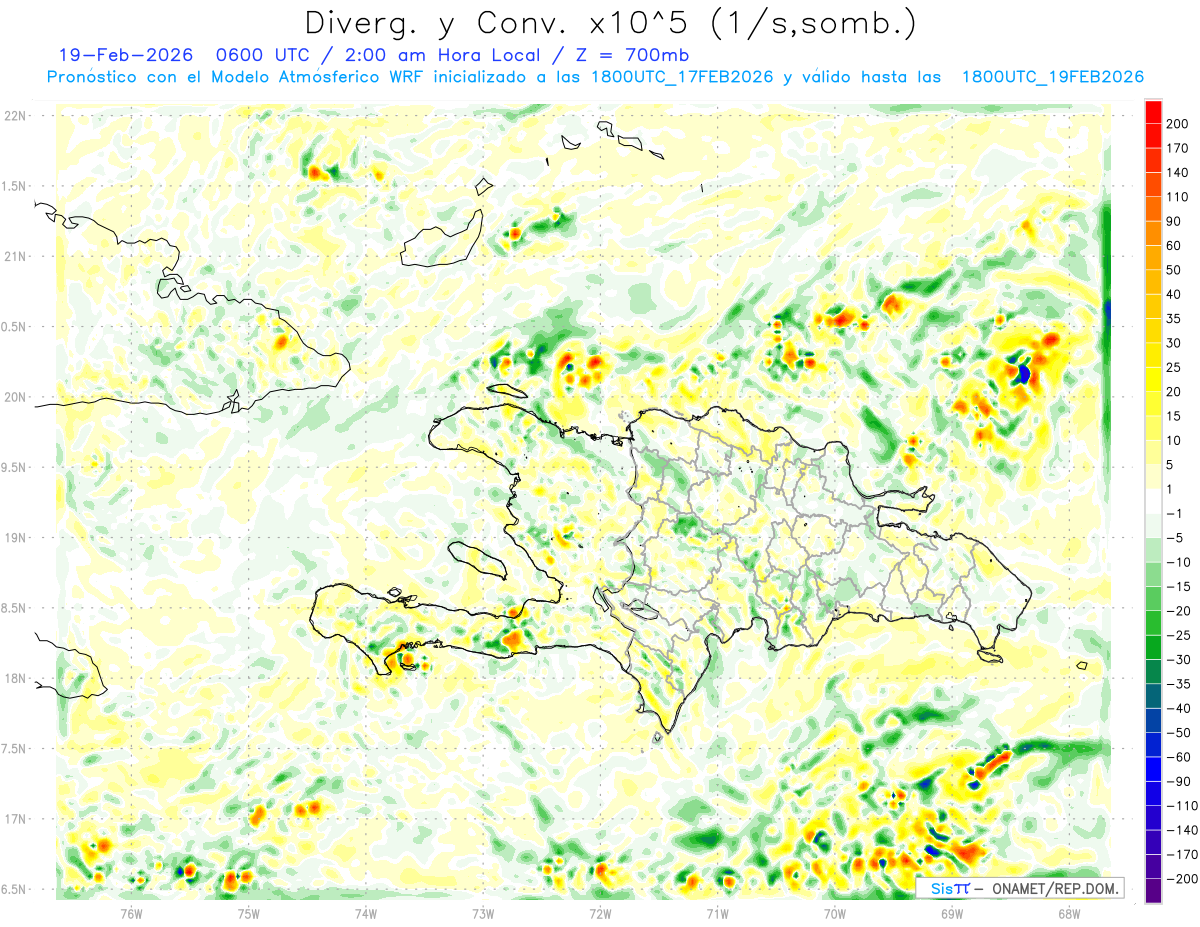Click the 74W longitude axis label

point(366,913)
